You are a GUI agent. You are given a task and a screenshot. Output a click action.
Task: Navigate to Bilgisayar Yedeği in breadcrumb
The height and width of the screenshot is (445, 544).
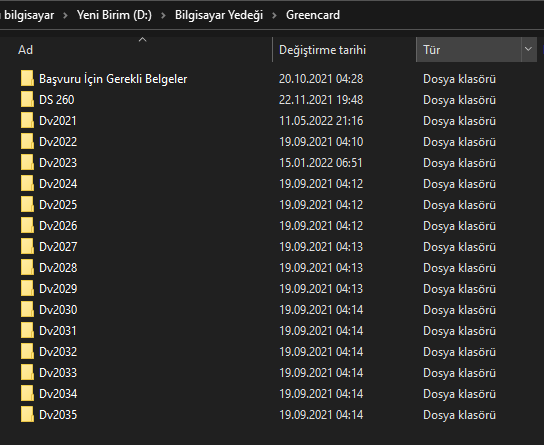click(219, 15)
